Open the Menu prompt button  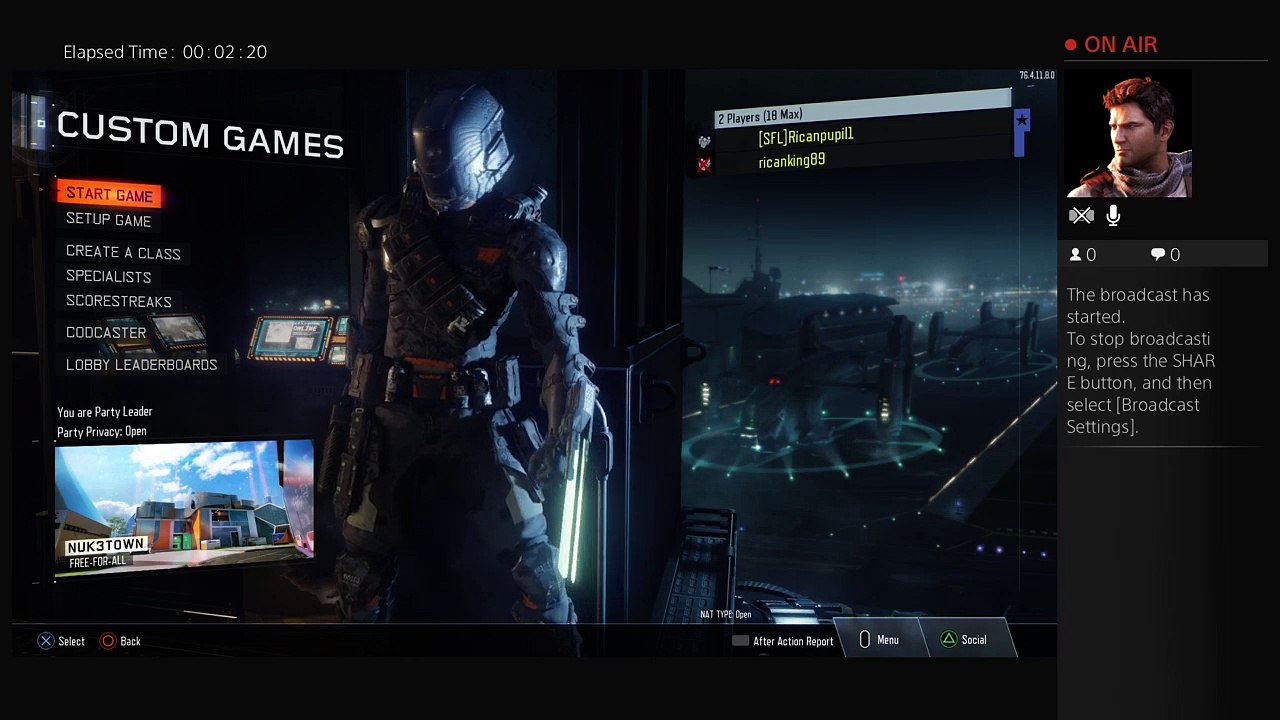tap(888, 640)
